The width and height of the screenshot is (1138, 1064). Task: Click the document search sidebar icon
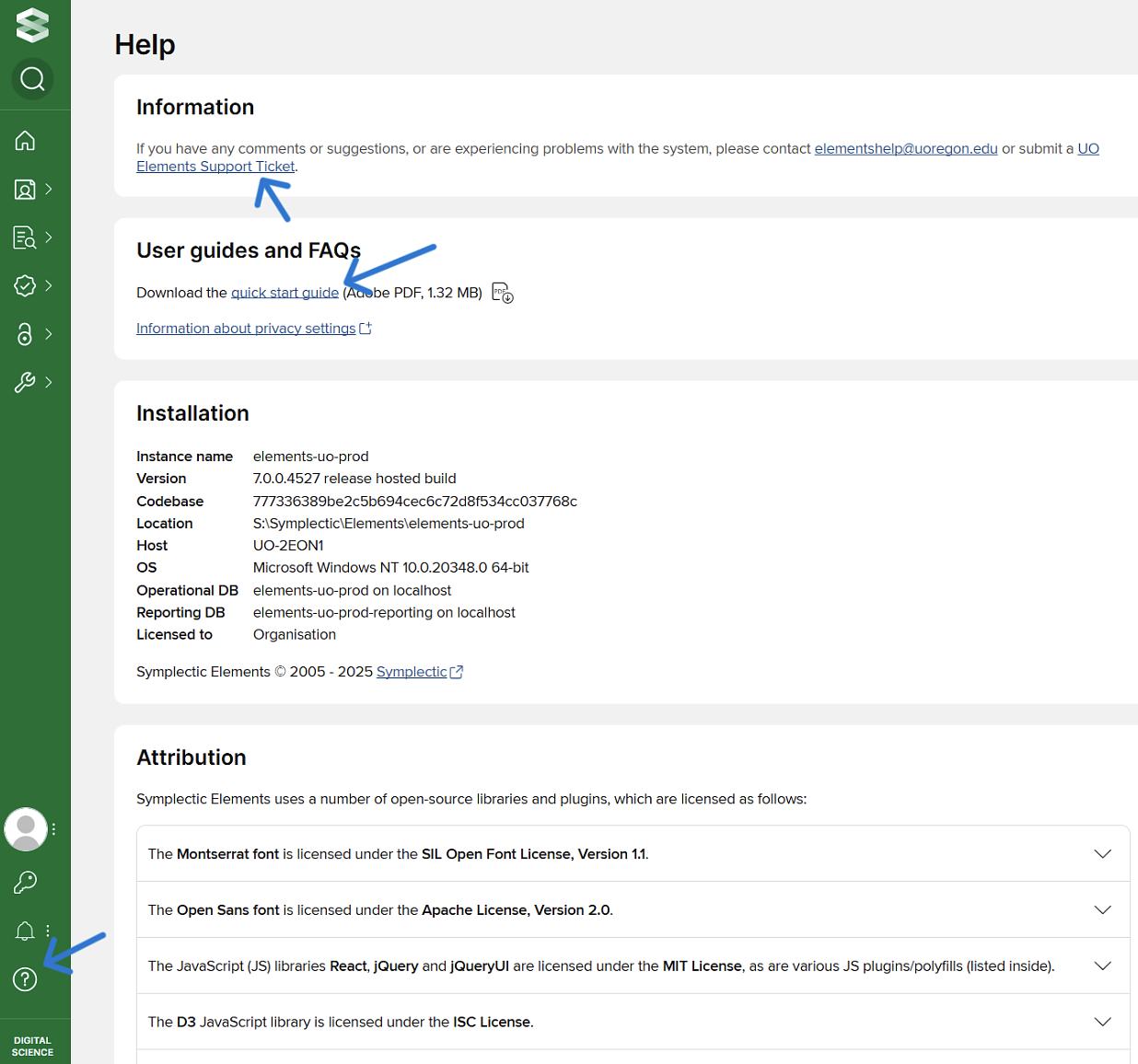(x=25, y=237)
